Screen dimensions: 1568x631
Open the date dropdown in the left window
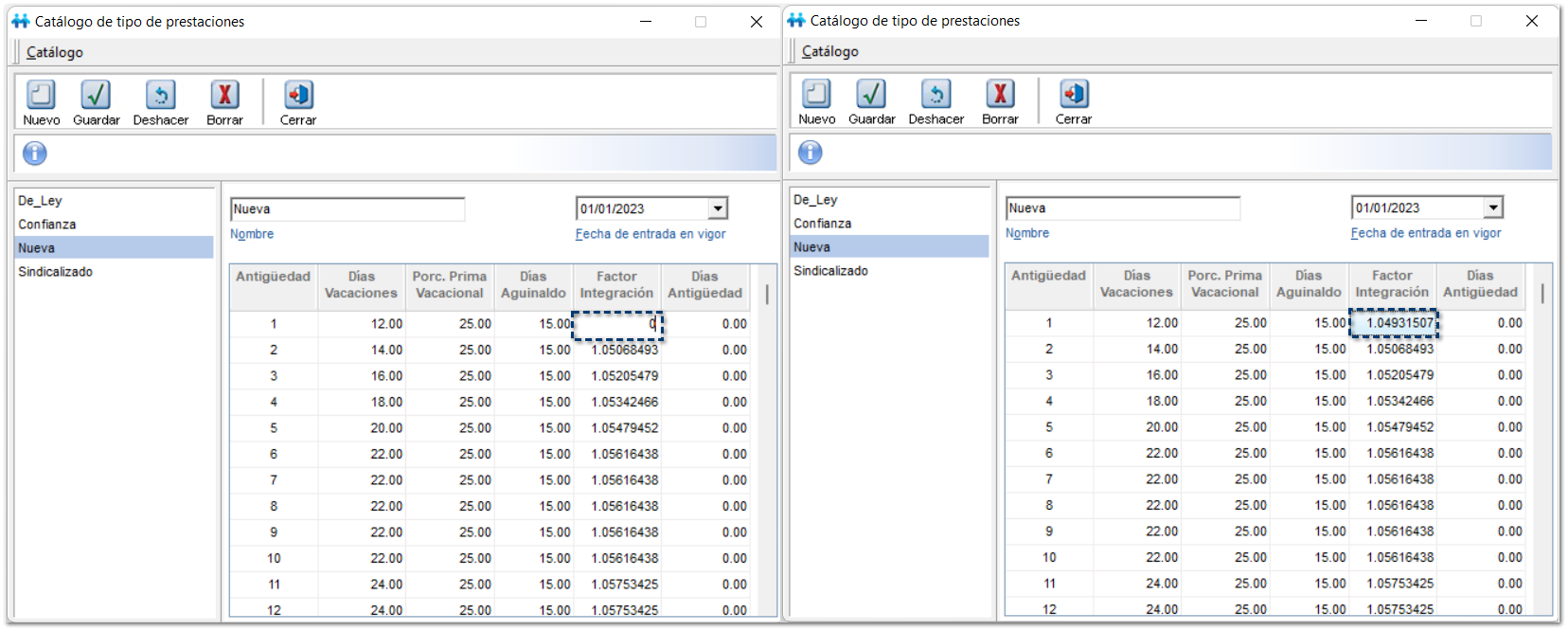click(719, 208)
